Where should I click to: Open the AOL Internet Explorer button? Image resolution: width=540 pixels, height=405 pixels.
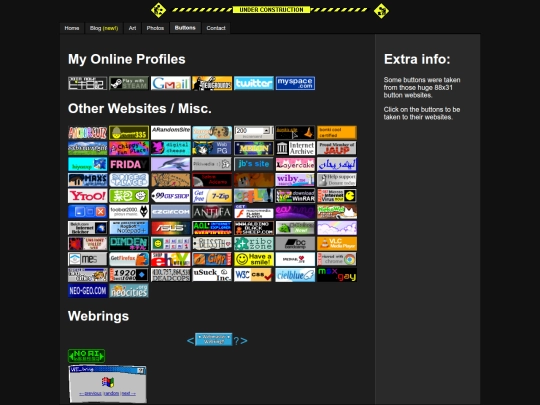[212, 228]
